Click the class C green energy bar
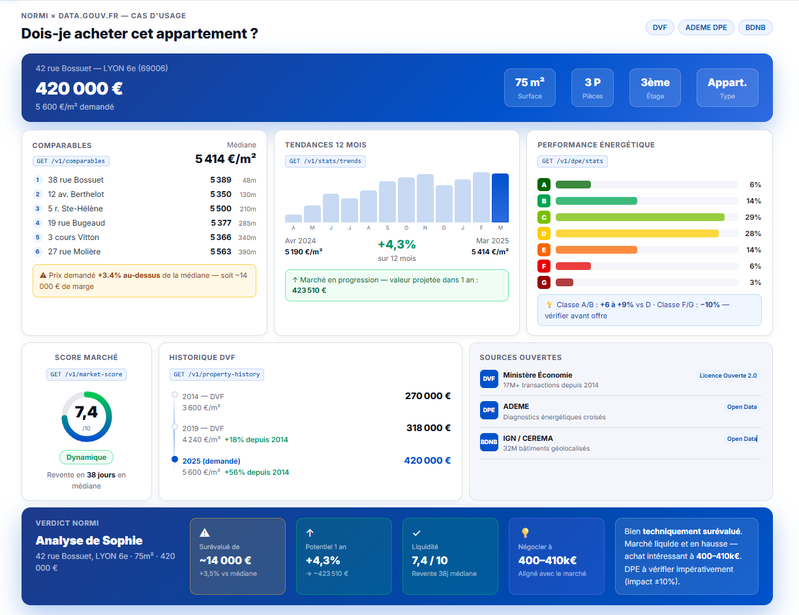Image resolution: width=799 pixels, height=615 pixels. pos(640,217)
